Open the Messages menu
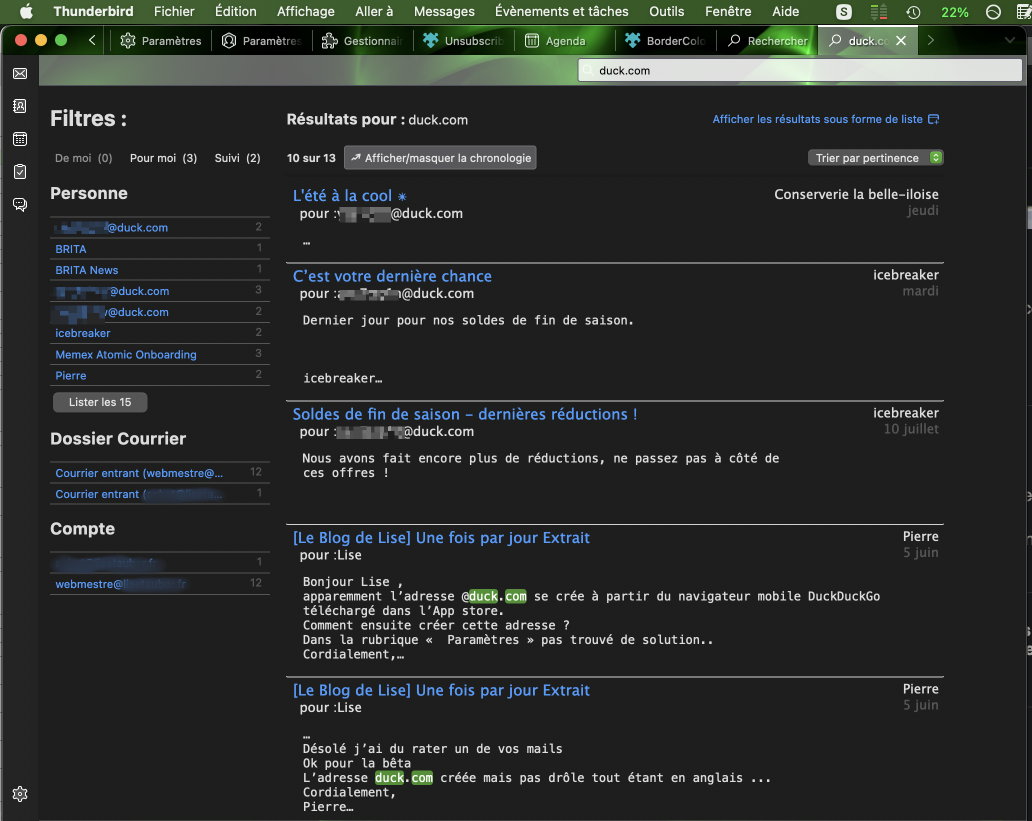Image resolution: width=1032 pixels, height=821 pixels. point(444,12)
